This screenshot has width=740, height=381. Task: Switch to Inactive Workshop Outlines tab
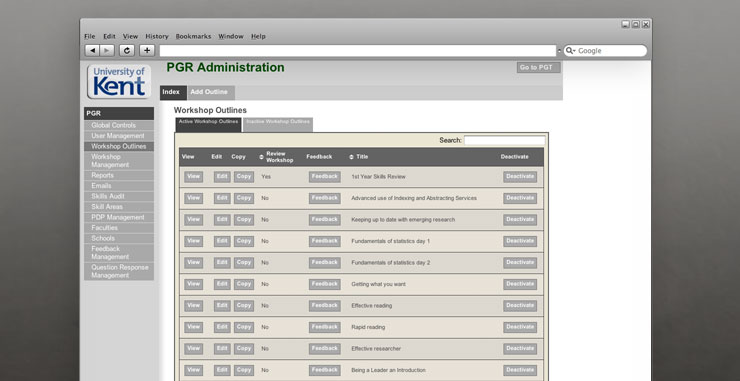click(278, 125)
